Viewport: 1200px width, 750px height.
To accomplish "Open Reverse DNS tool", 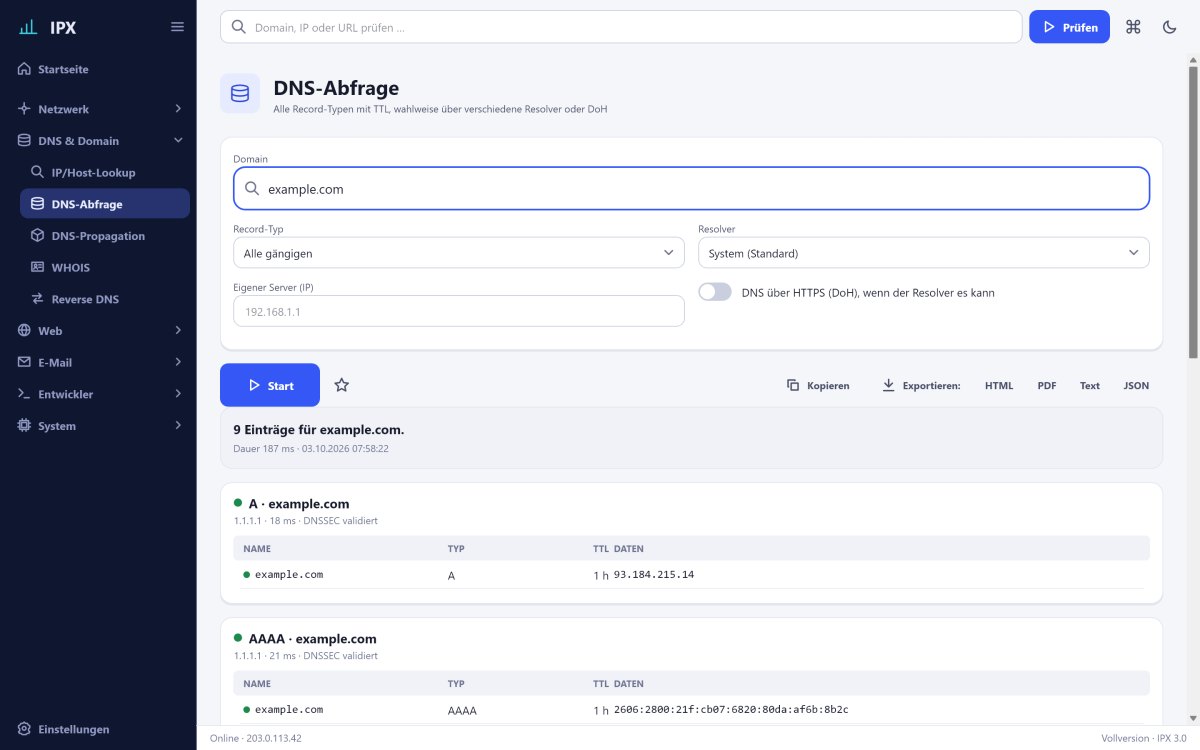I will pos(105,299).
